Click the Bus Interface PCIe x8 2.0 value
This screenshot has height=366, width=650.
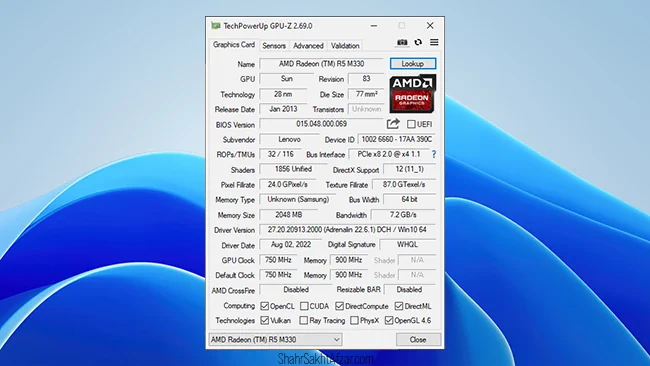[x=389, y=154]
